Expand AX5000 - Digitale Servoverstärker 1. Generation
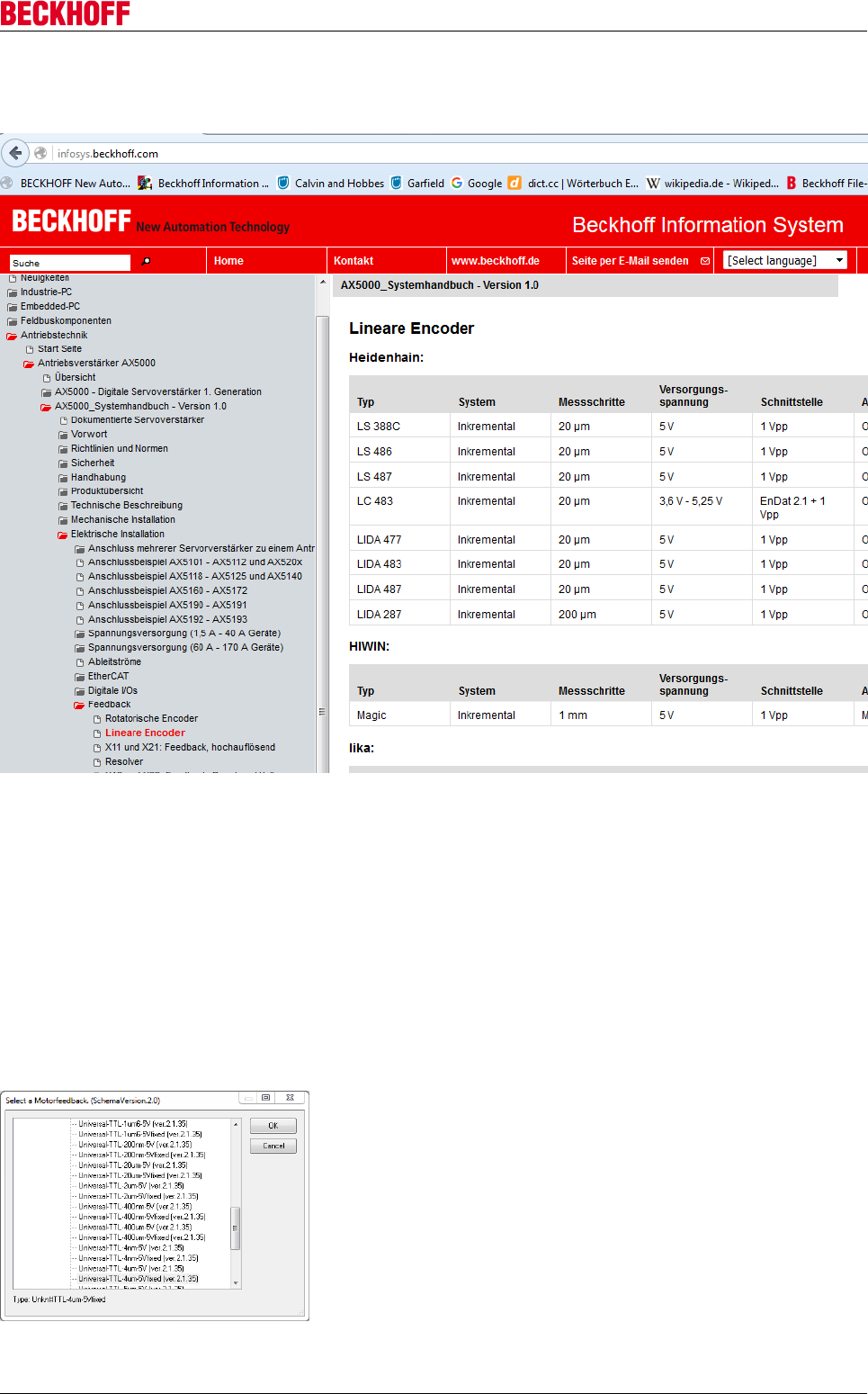The height and width of the screenshot is (1394, 868). click(x=47, y=392)
